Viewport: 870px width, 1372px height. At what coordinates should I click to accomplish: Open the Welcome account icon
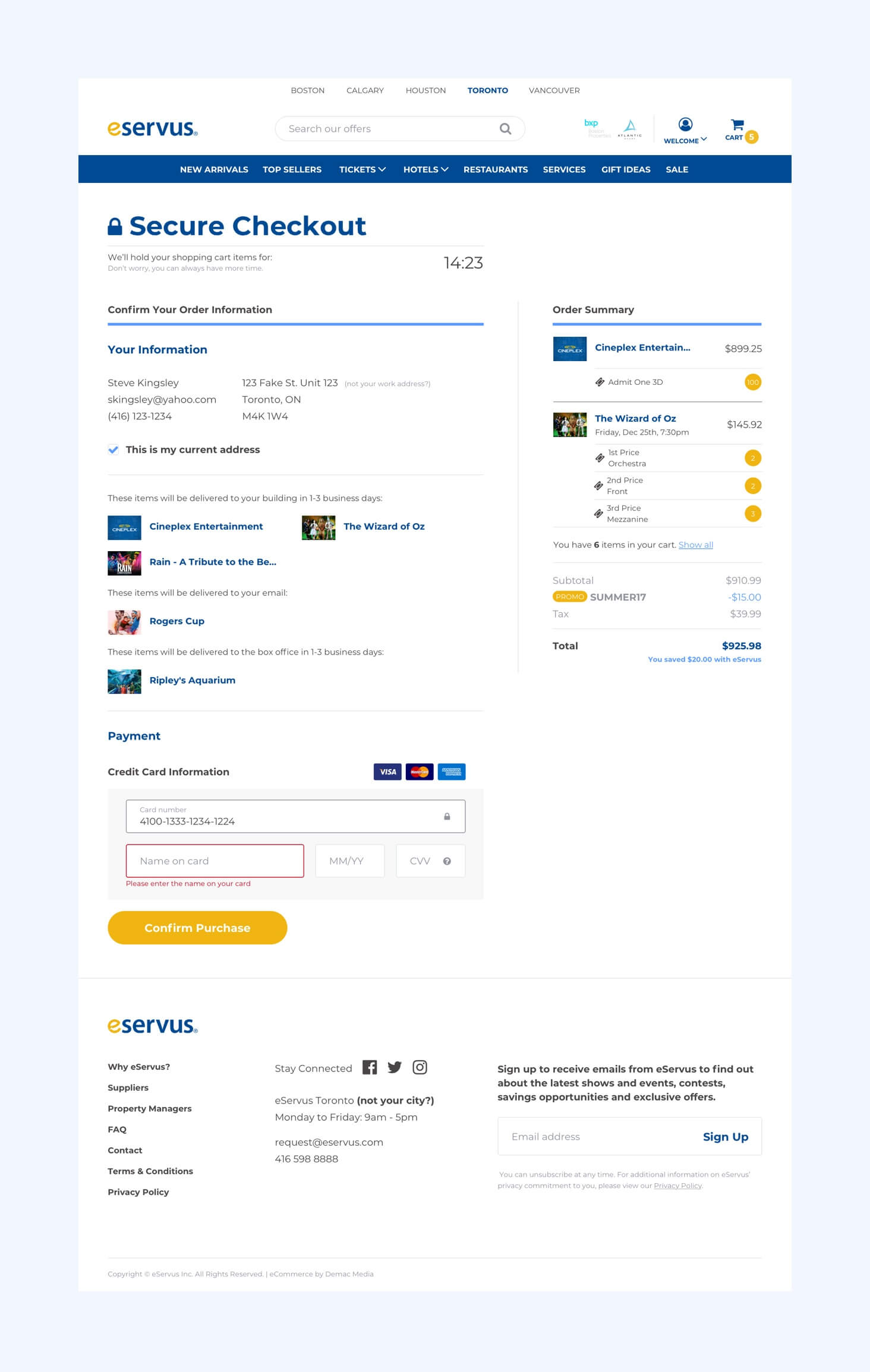685,124
